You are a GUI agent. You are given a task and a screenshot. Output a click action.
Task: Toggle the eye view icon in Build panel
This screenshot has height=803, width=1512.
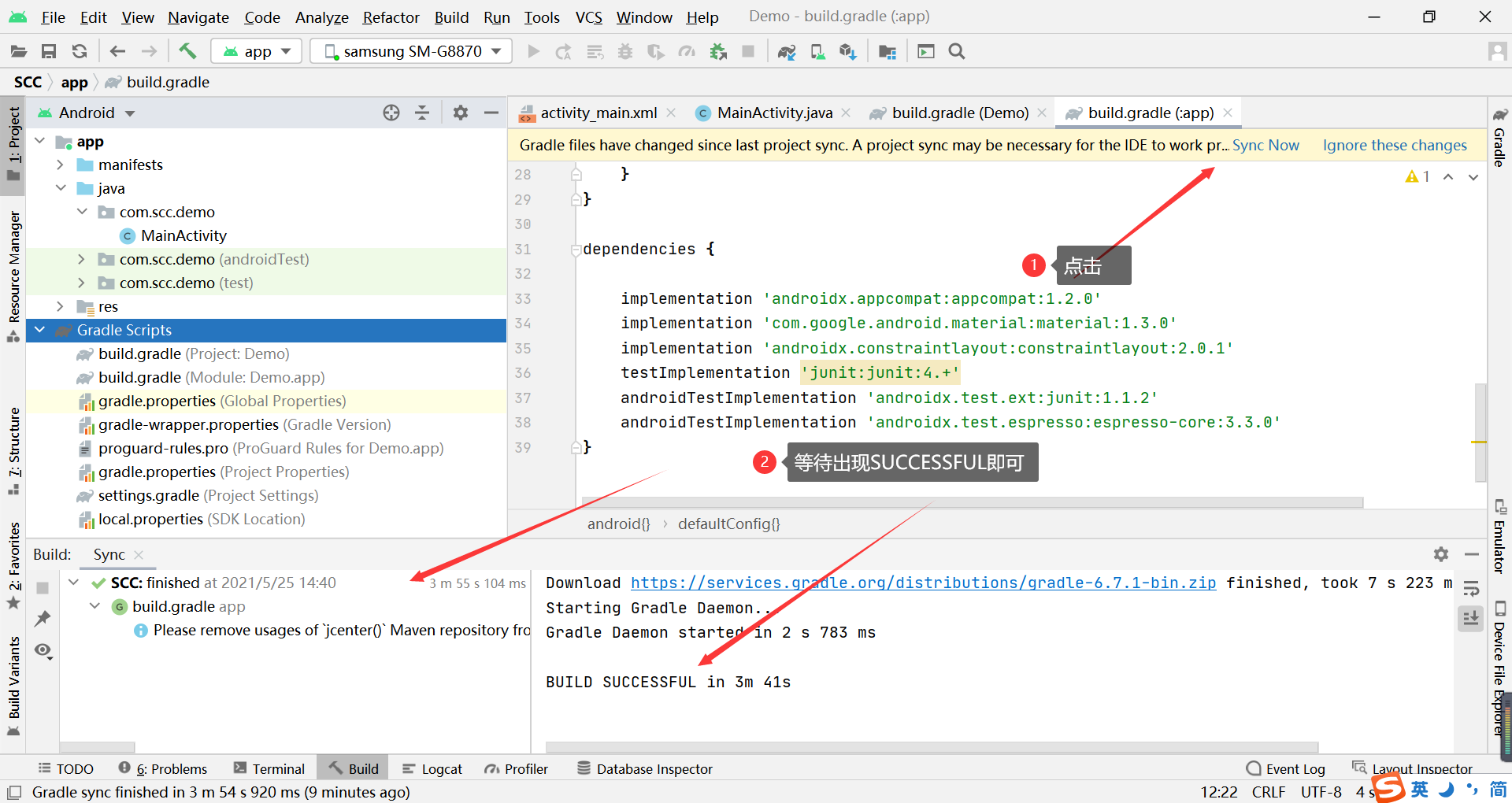click(43, 650)
